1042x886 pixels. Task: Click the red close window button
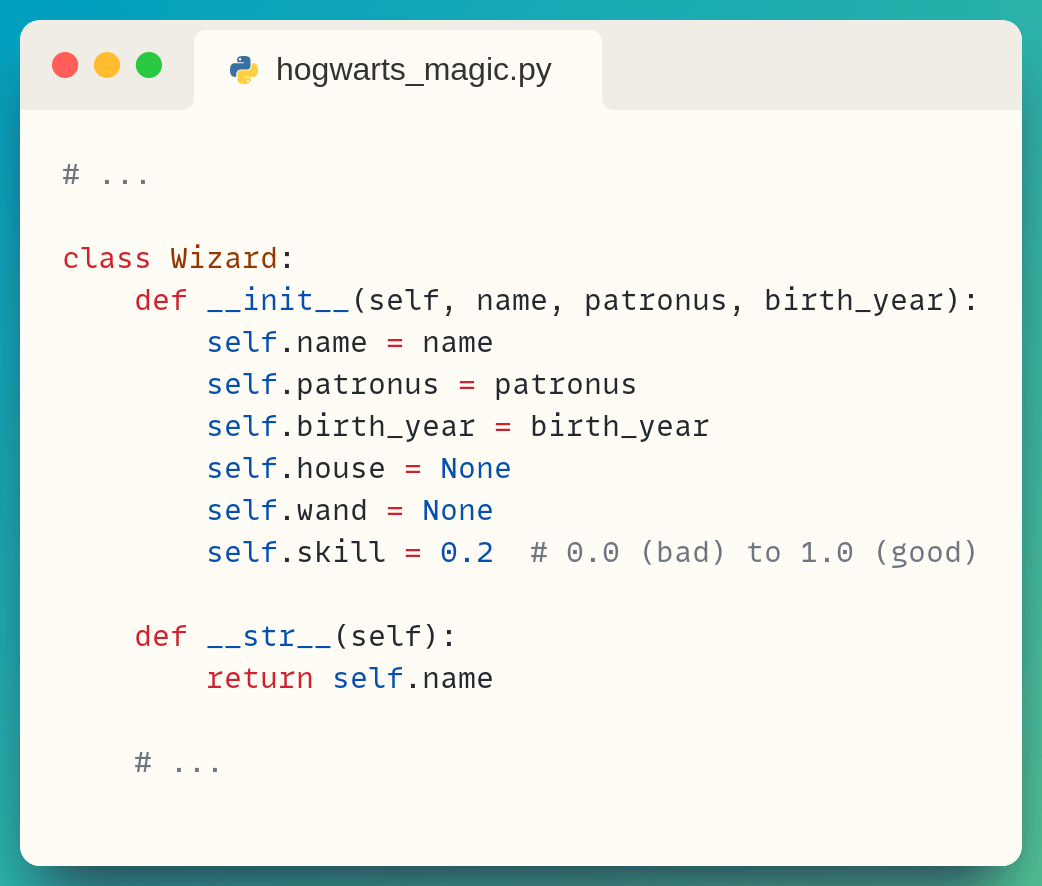[65, 65]
